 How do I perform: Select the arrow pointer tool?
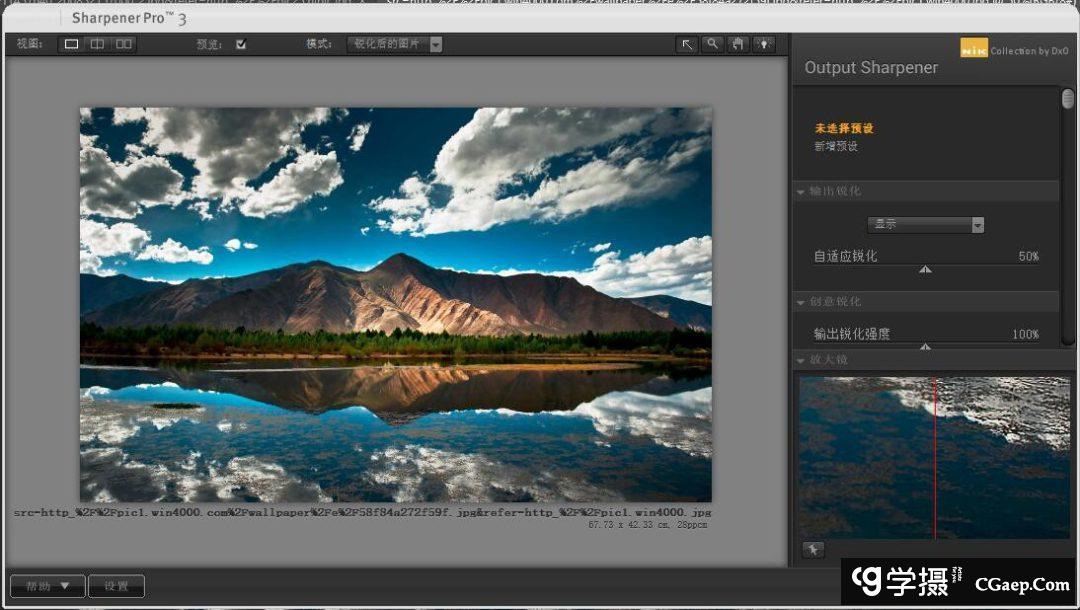(x=687, y=44)
